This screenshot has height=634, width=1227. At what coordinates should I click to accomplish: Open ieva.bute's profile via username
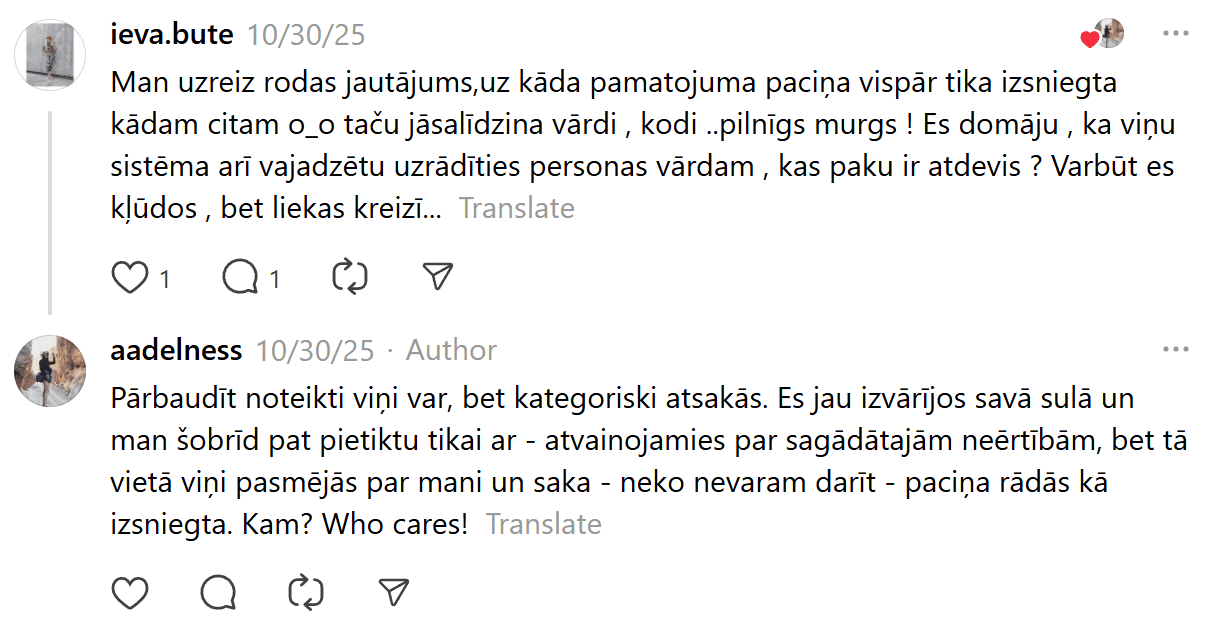click(x=171, y=35)
